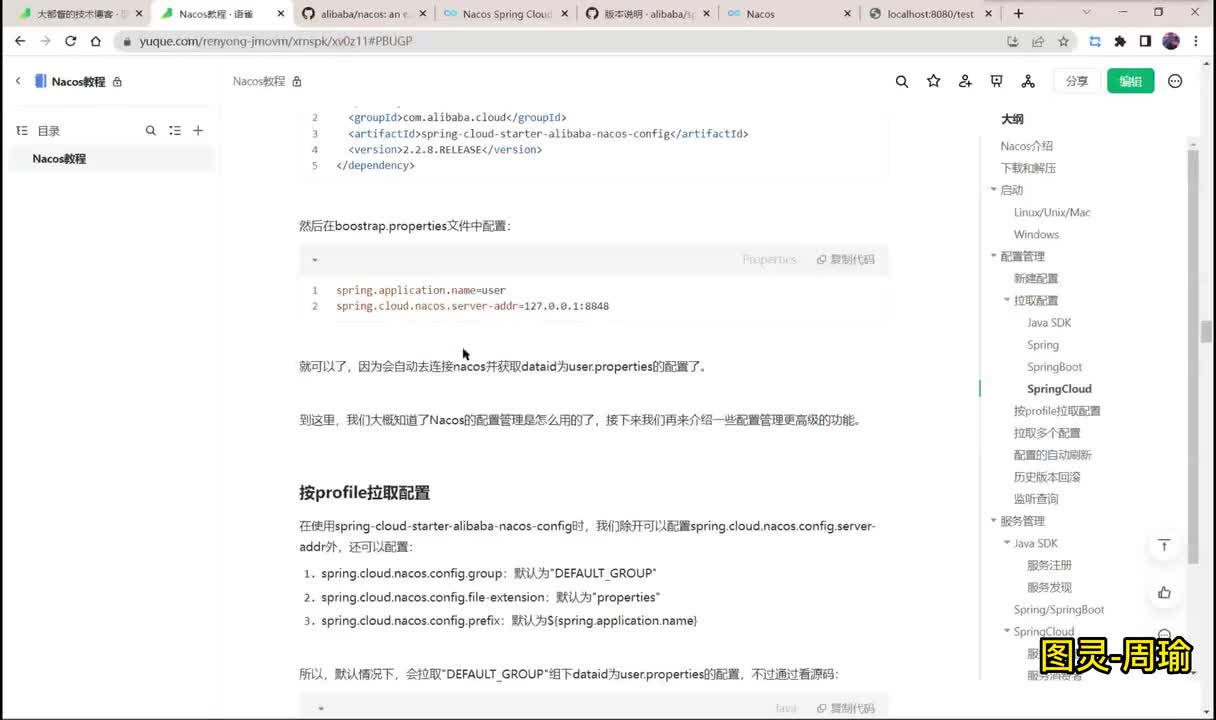Open the document more options circle icon
This screenshot has height=720, width=1216.
tap(1175, 81)
